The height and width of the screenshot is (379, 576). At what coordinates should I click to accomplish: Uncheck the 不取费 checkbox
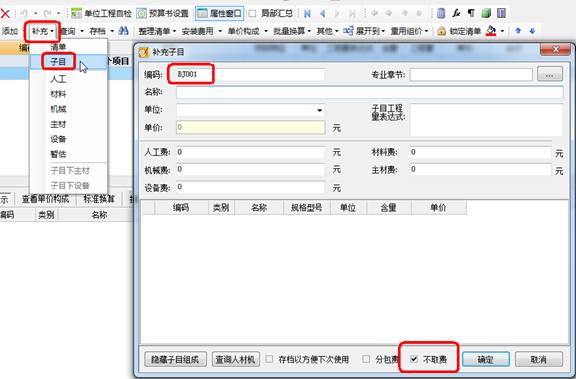click(414, 359)
